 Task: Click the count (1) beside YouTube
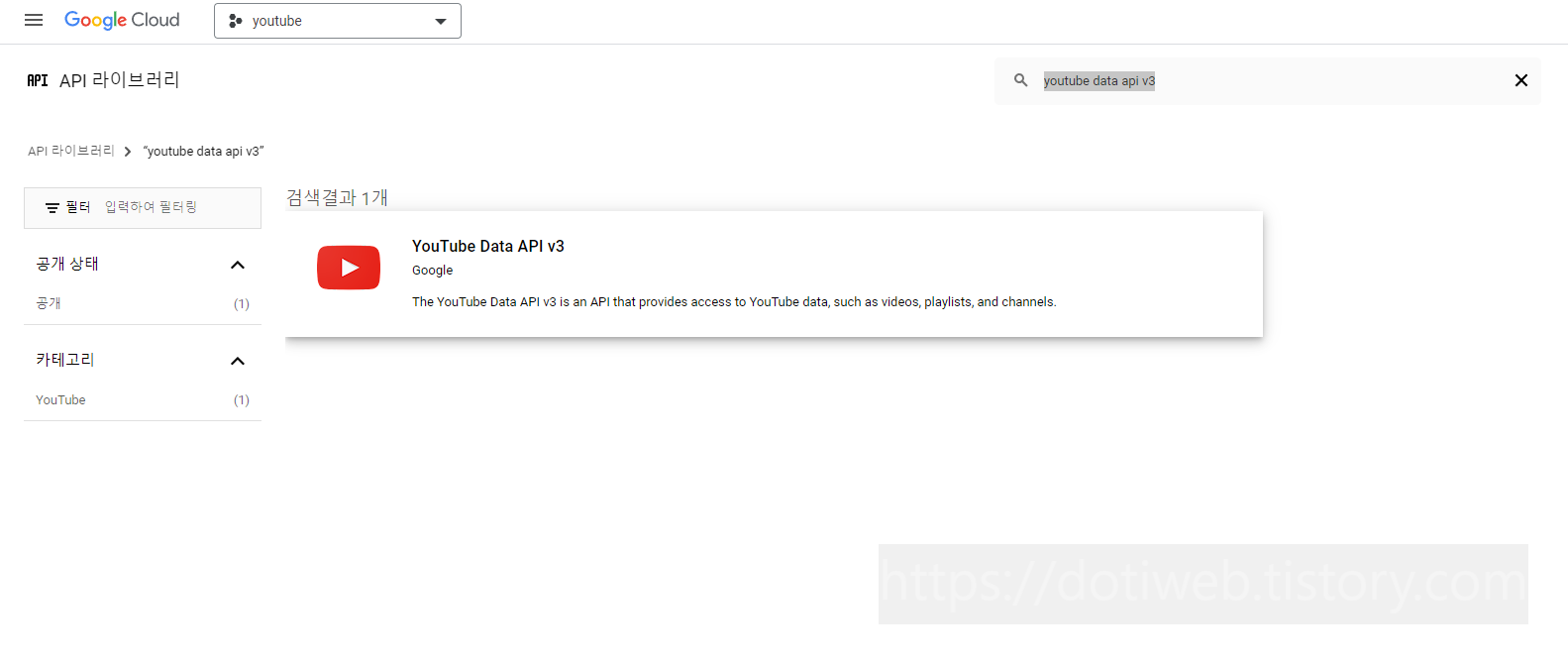(x=242, y=400)
